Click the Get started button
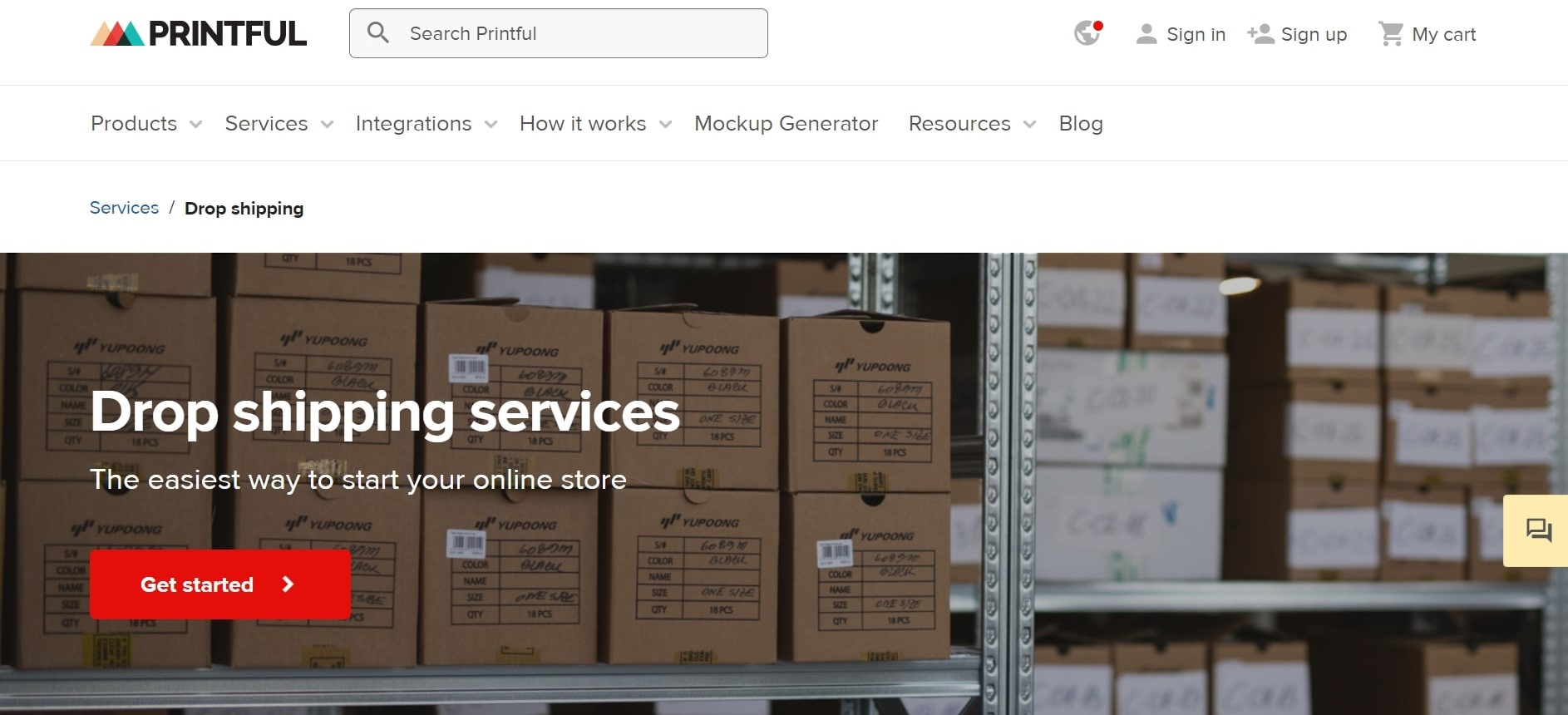1568x715 pixels. tap(219, 584)
